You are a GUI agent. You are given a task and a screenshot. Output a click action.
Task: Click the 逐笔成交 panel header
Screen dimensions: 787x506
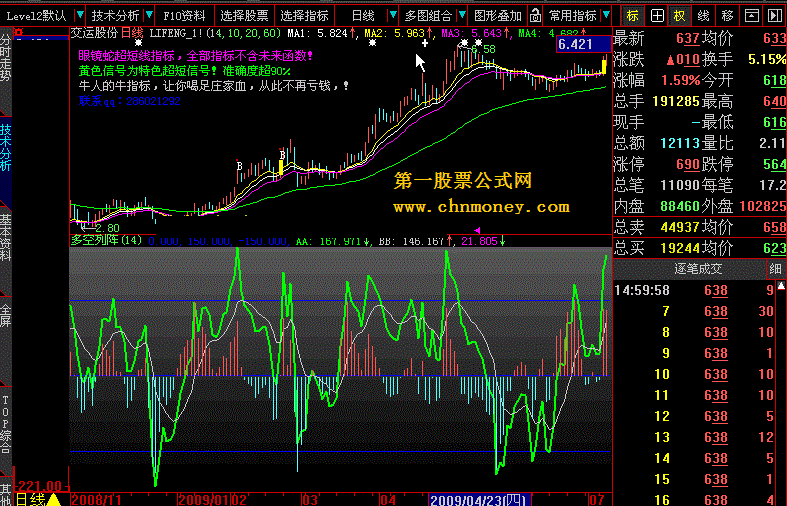[698, 269]
